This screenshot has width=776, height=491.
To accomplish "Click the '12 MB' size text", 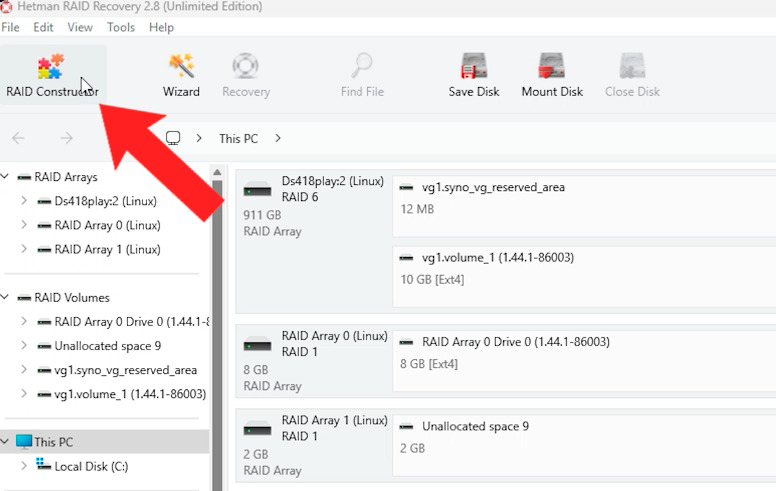I will (x=417, y=209).
